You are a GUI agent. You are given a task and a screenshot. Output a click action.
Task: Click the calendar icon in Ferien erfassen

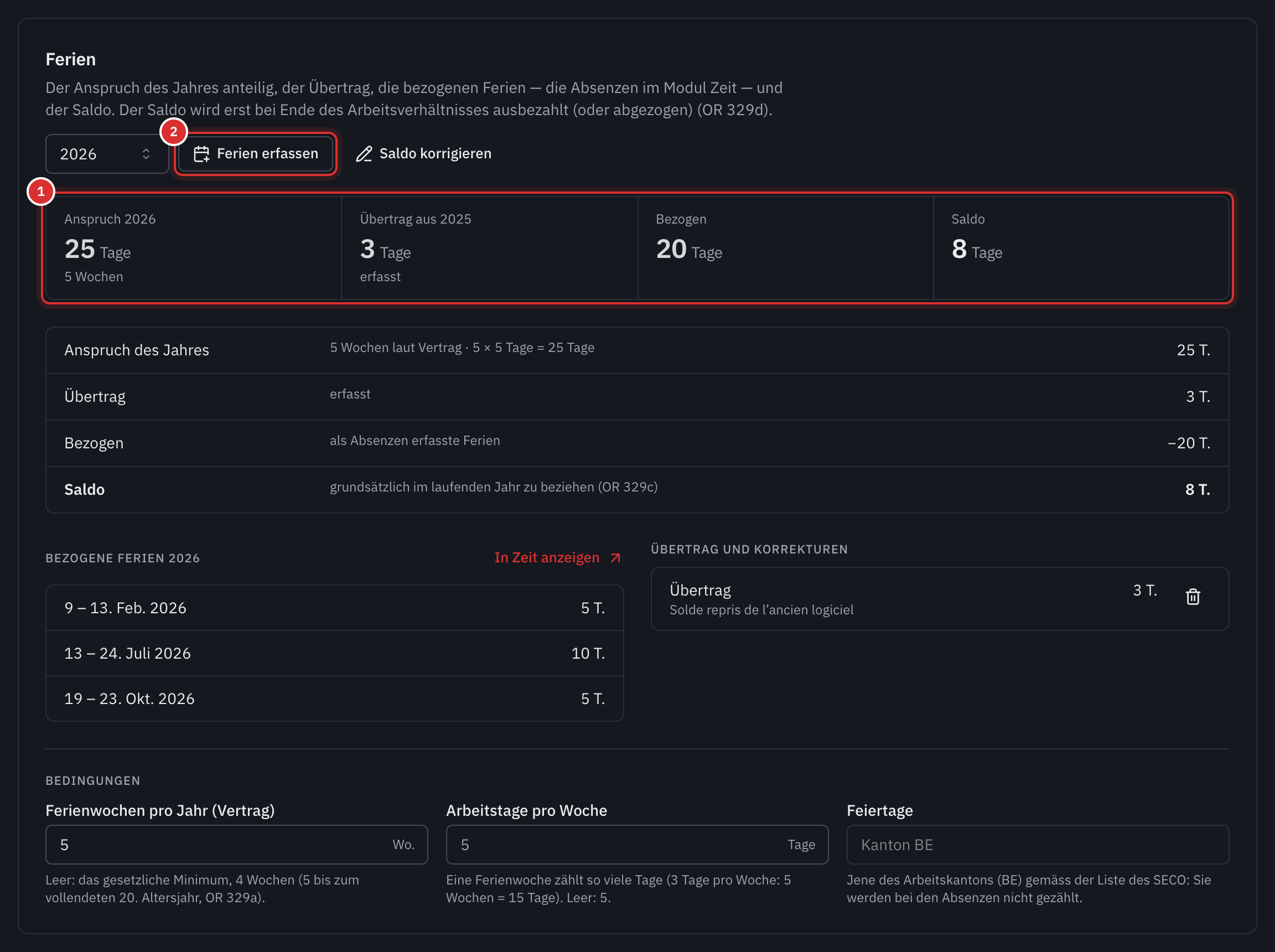[201, 154]
